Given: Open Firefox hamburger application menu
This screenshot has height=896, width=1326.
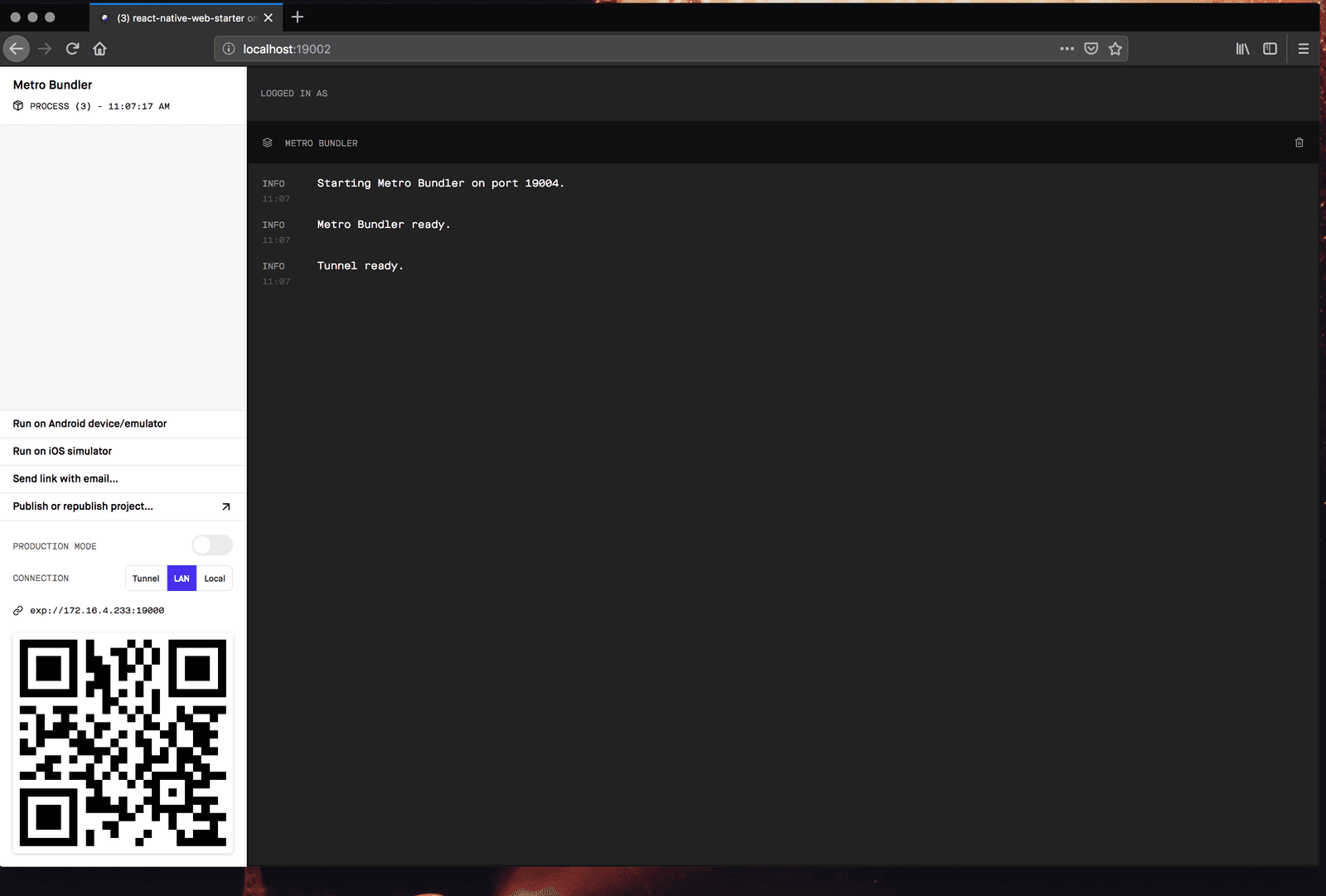Looking at the screenshot, I should coord(1303,49).
